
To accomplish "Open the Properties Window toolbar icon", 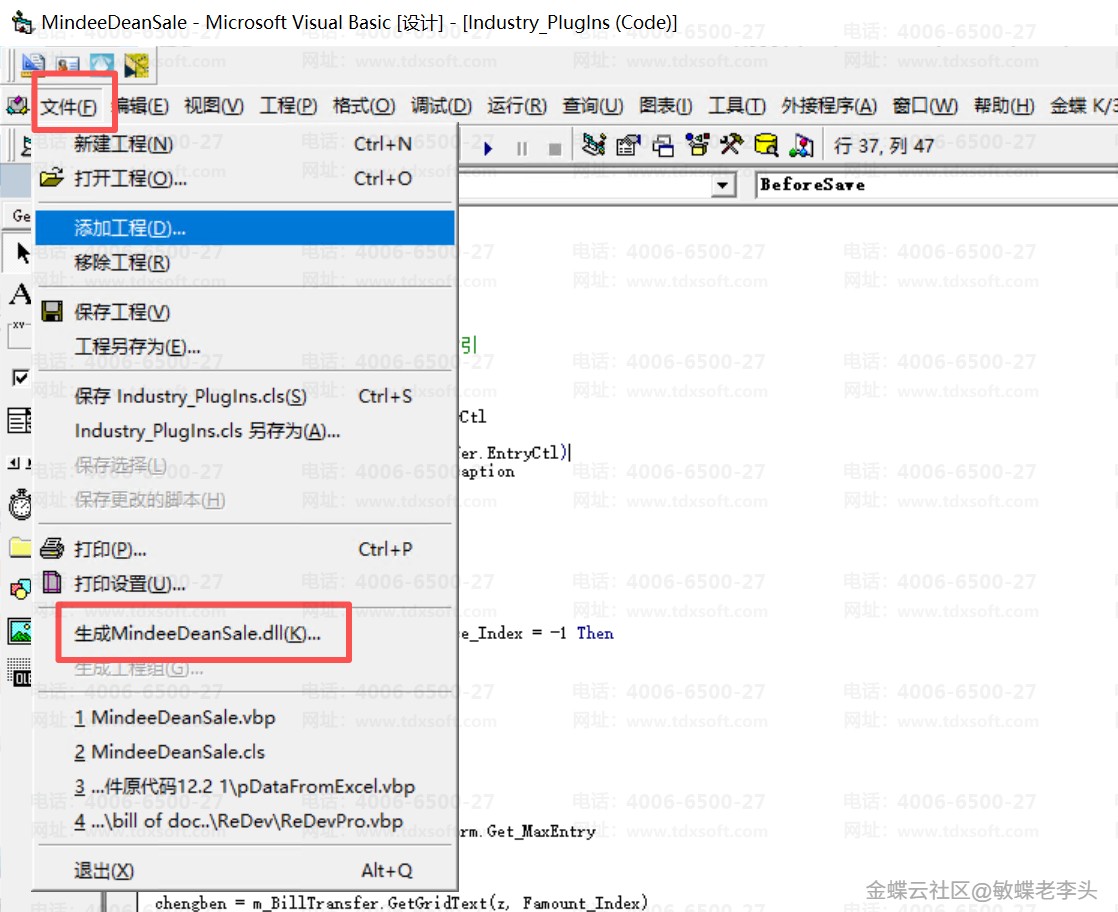I will (628, 145).
